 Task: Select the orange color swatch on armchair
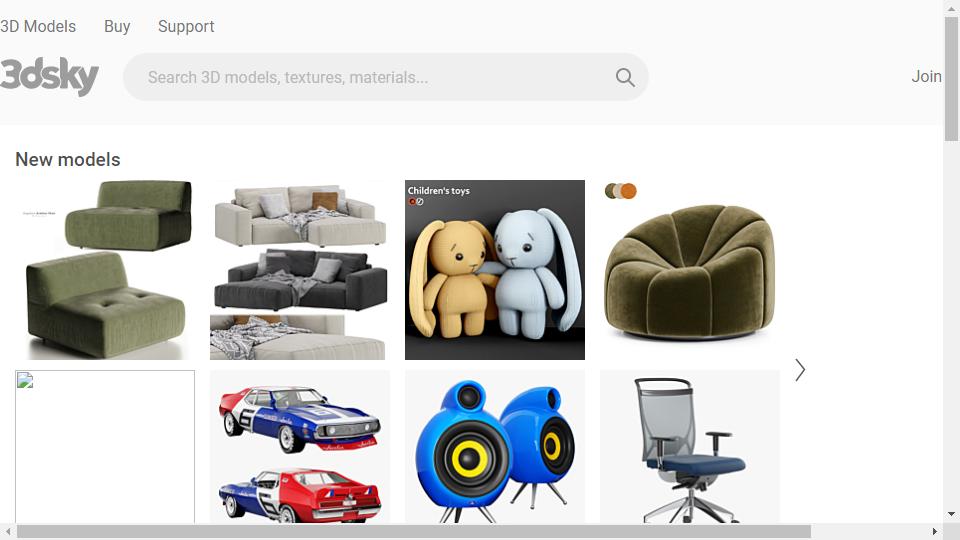[629, 191]
